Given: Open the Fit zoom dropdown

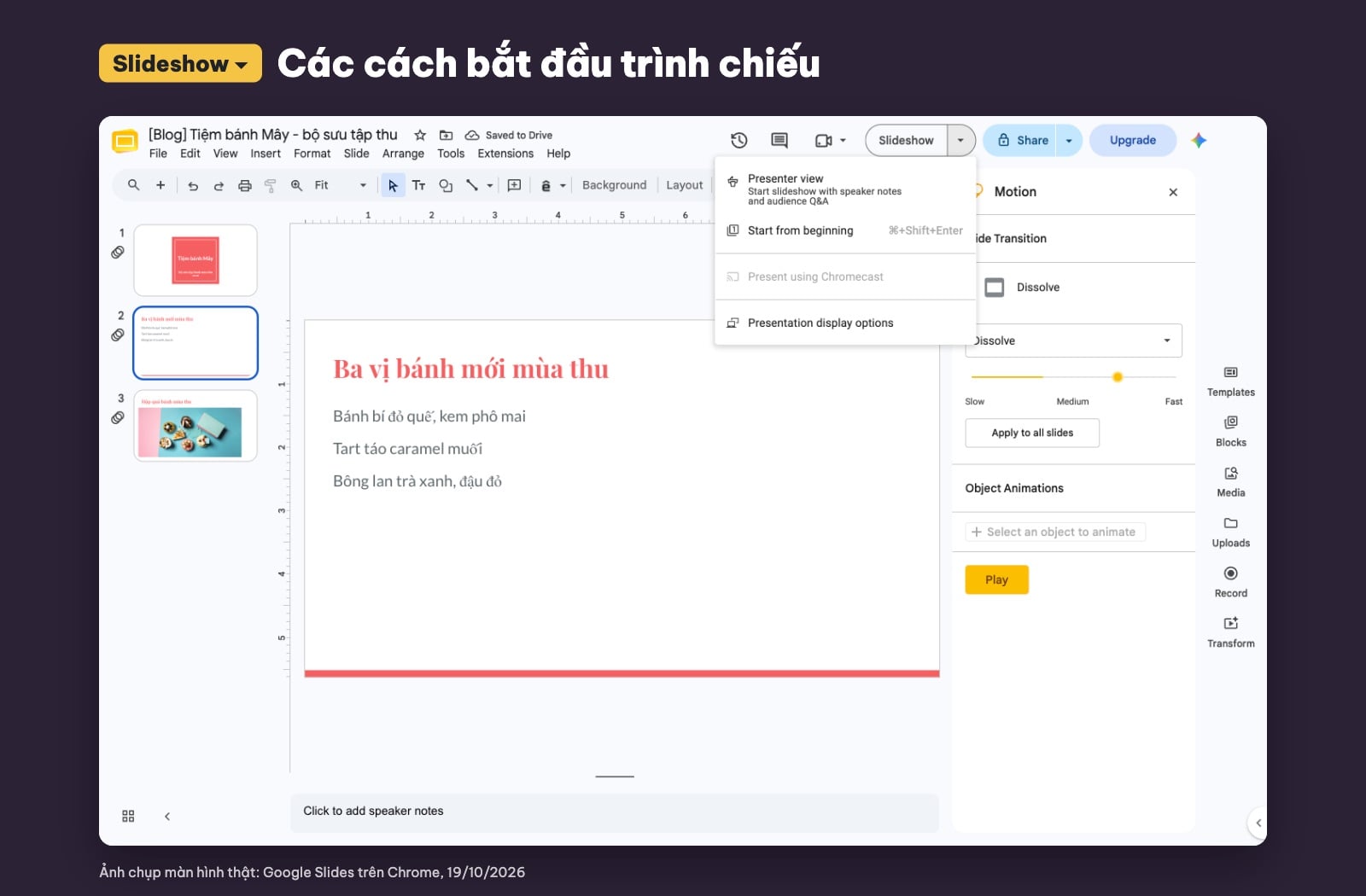Looking at the screenshot, I should point(341,185).
